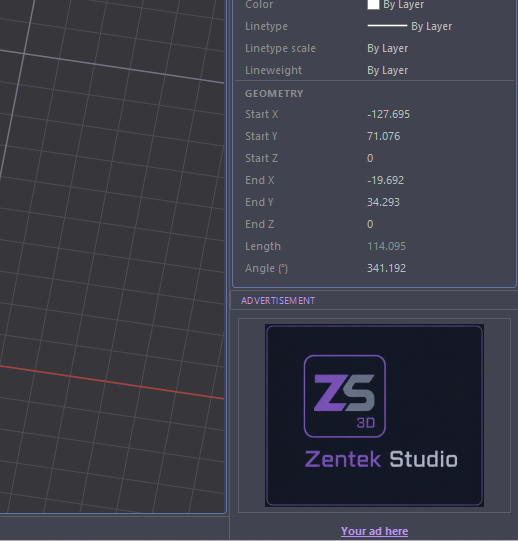Click the Angle (°) property label
The width and height of the screenshot is (518, 541).
266,268
